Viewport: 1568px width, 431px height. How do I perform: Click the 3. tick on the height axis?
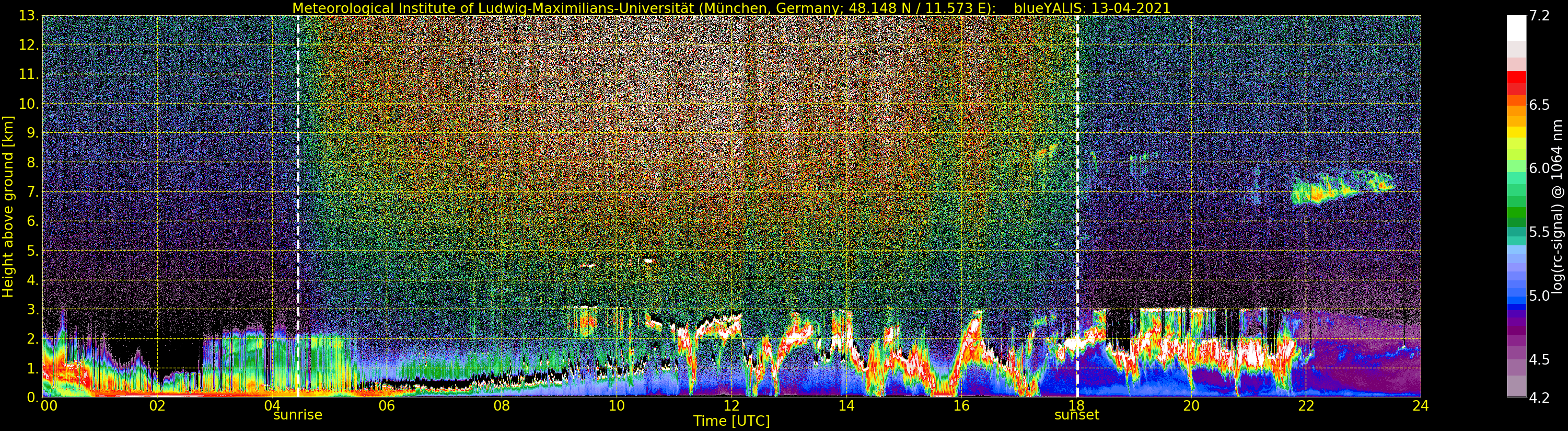33,309
